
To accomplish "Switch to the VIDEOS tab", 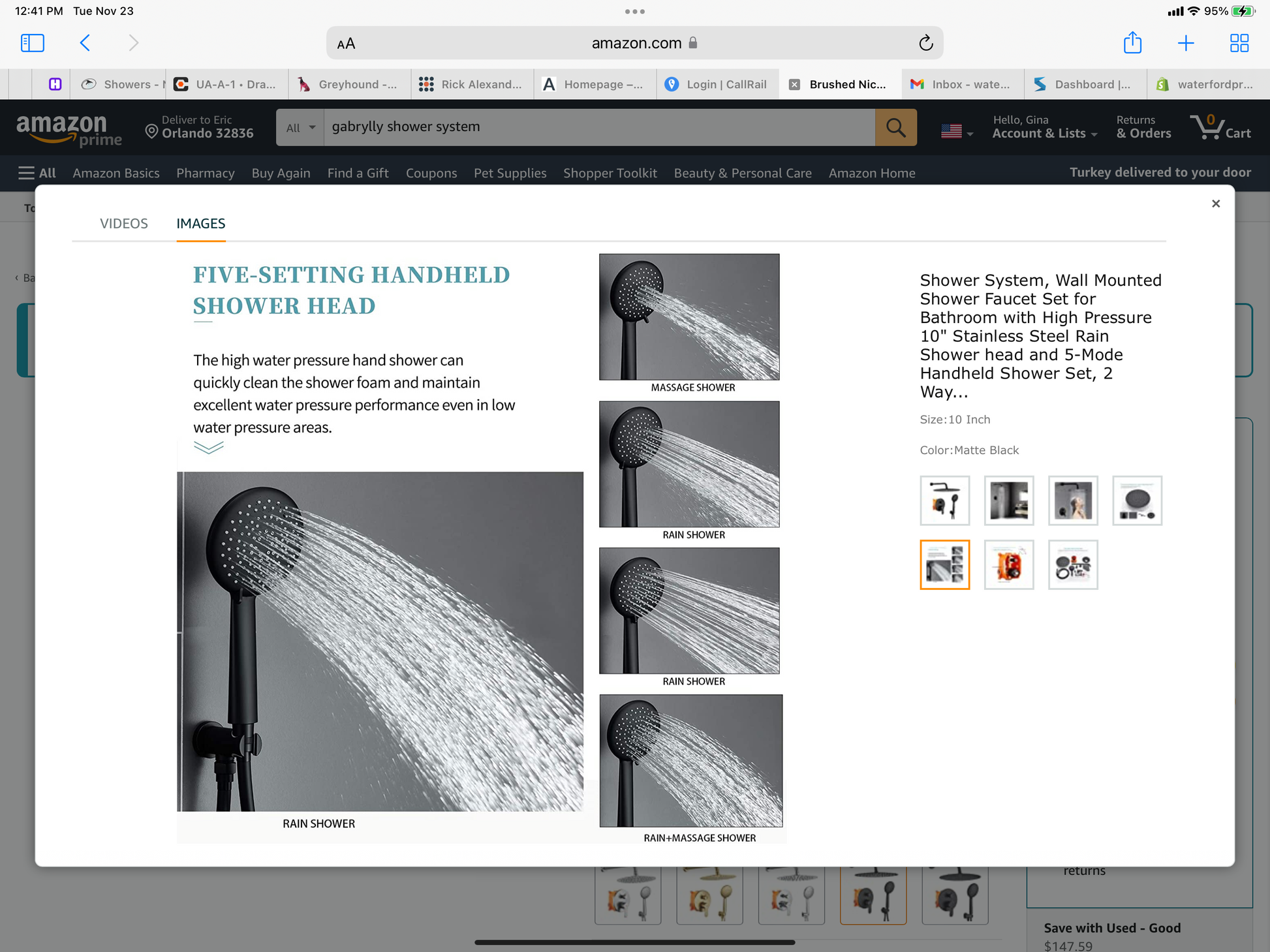I will point(123,223).
